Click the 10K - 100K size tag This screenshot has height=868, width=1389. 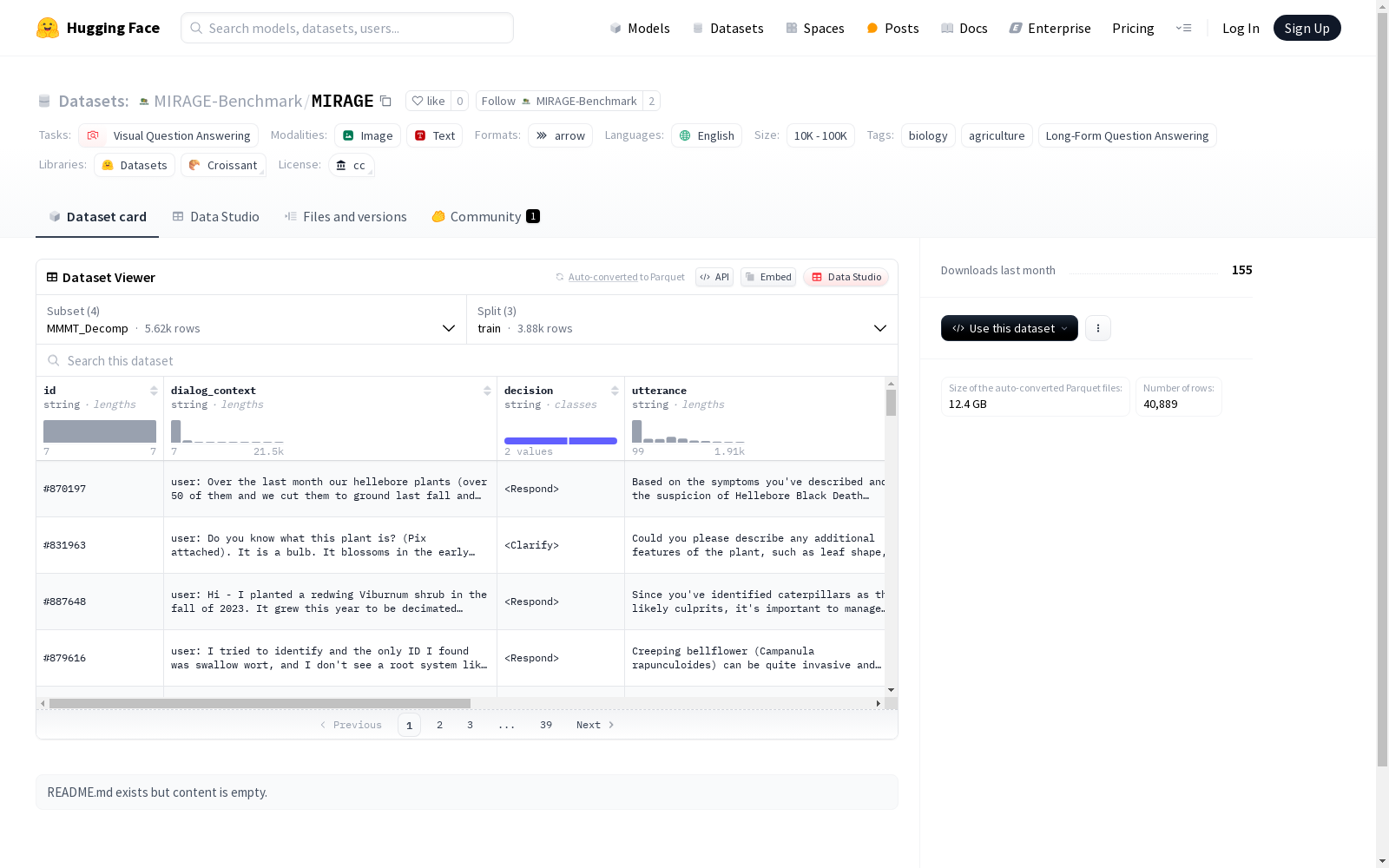click(x=820, y=135)
